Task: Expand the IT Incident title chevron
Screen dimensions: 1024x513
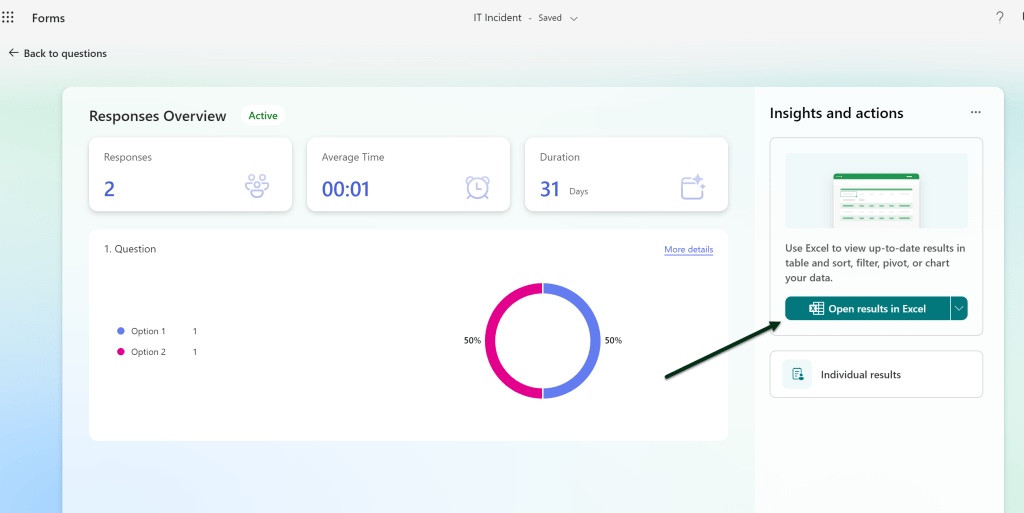Action: point(574,18)
